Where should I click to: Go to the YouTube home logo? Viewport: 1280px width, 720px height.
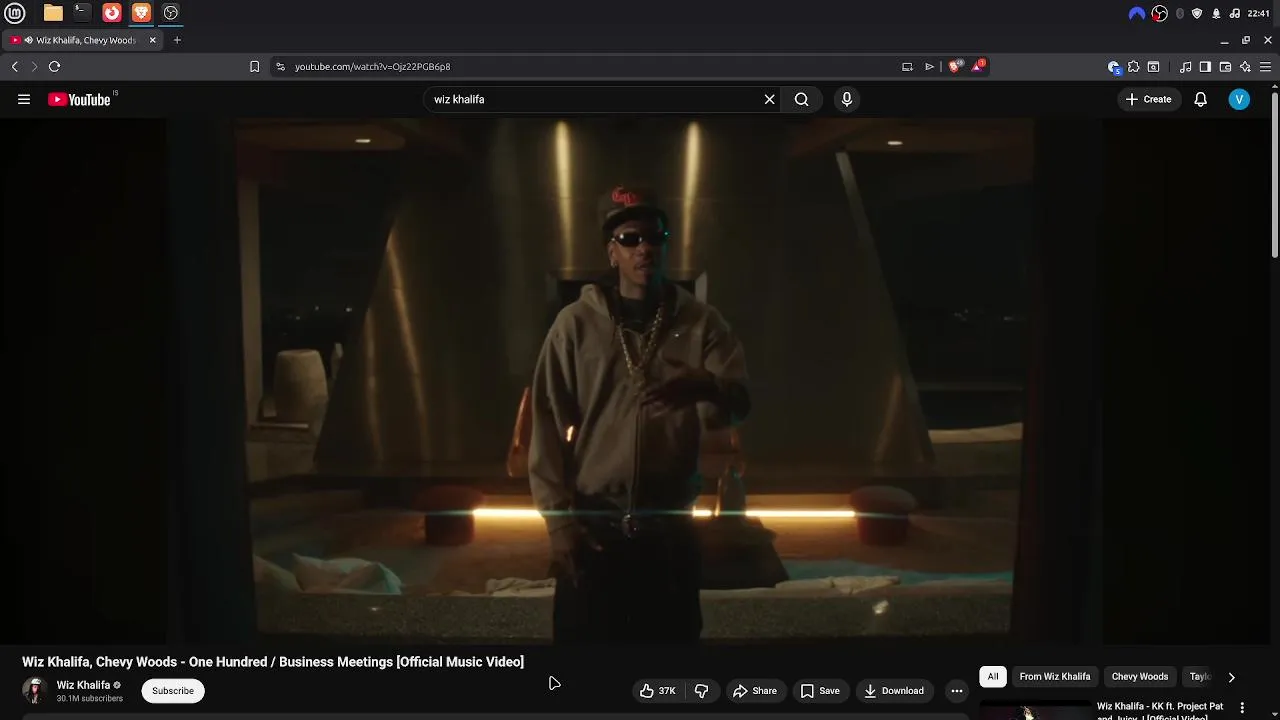[79, 99]
